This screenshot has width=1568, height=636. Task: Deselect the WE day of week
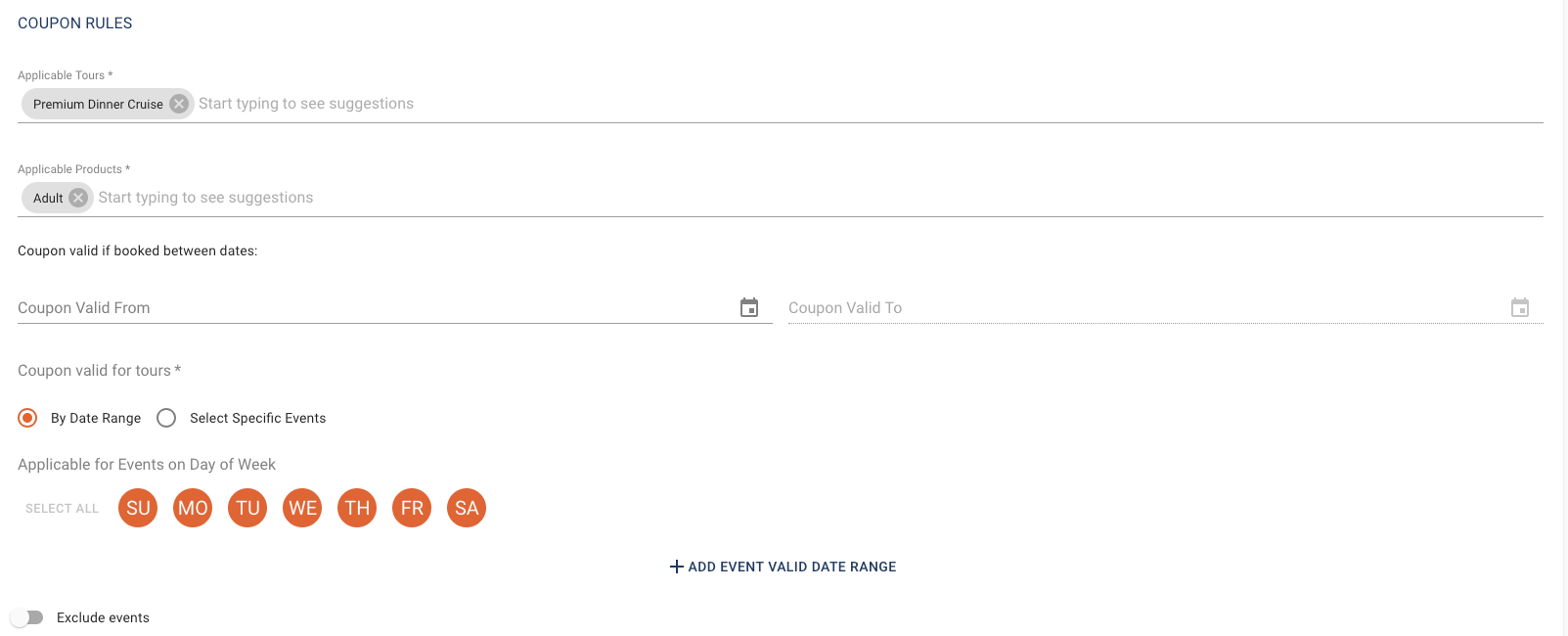pyautogui.click(x=302, y=508)
